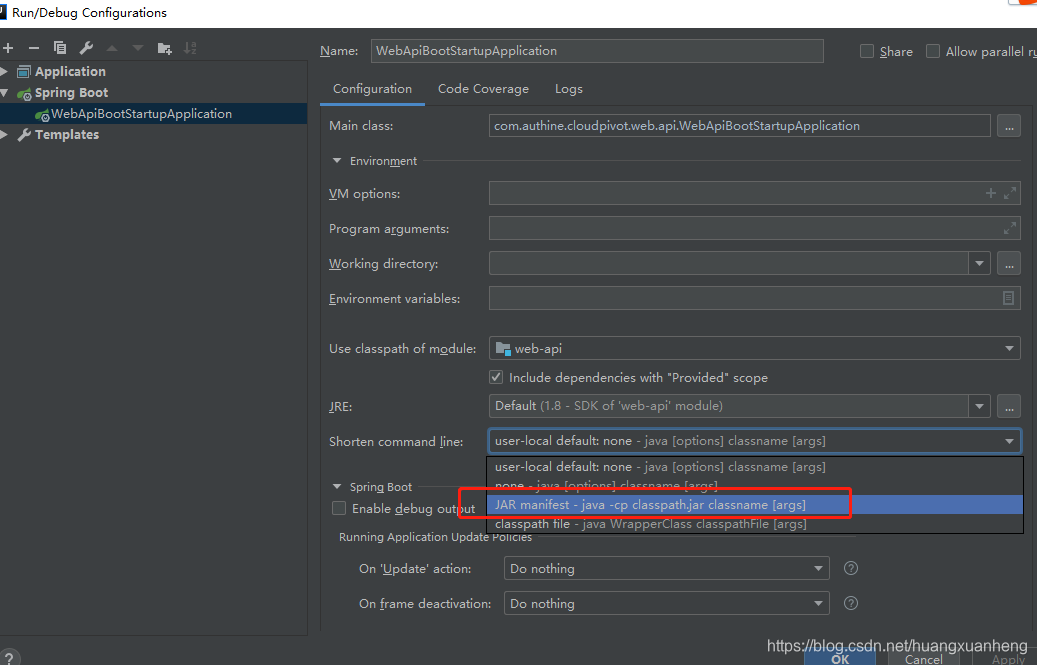Select JAR manifest shorten option
Image resolution: width=1037 pixels, height=665 pixels.
click(x=650, y=504)
